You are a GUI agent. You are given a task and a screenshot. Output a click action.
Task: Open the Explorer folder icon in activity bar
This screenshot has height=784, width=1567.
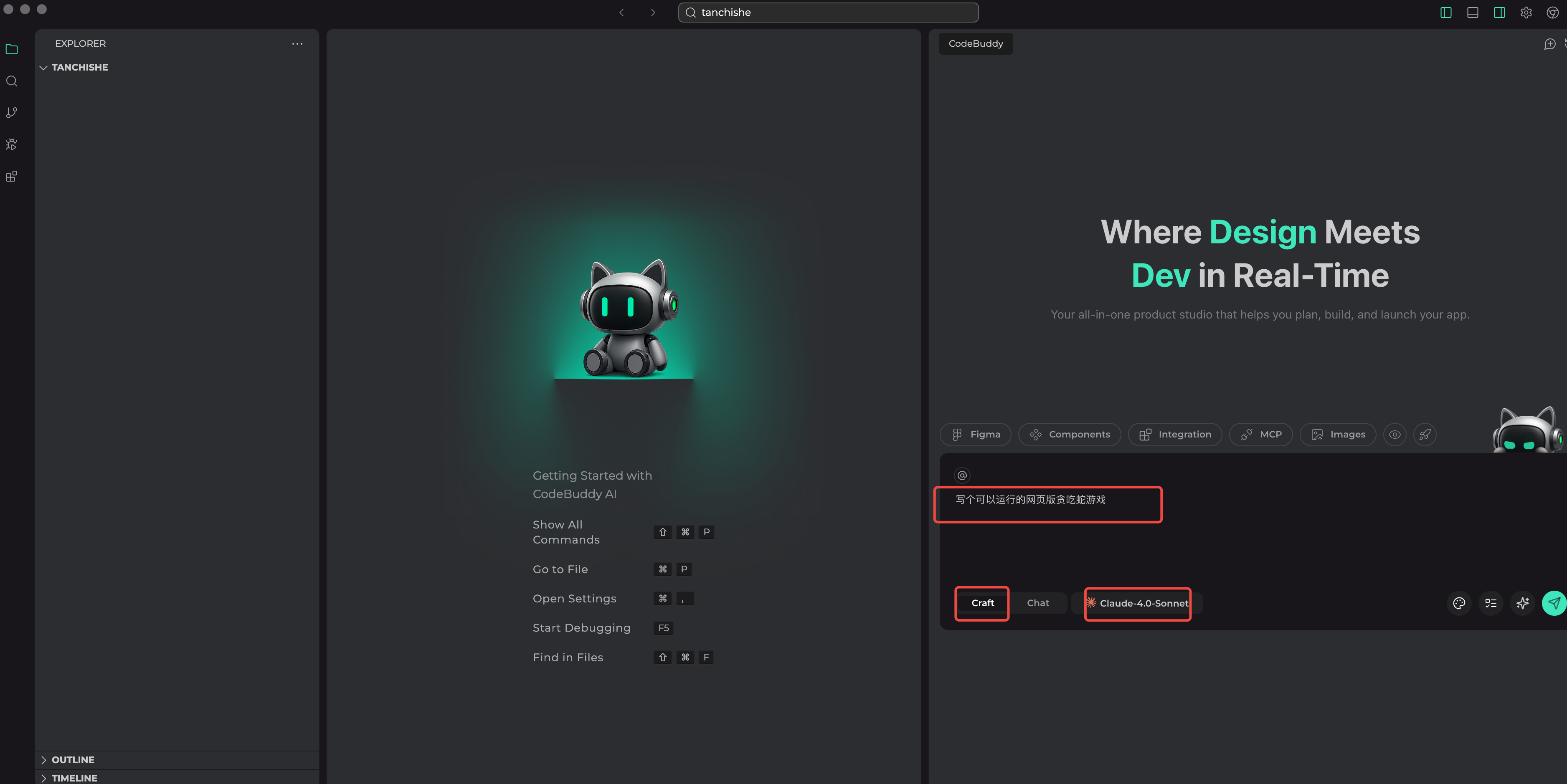coord(12,49)
